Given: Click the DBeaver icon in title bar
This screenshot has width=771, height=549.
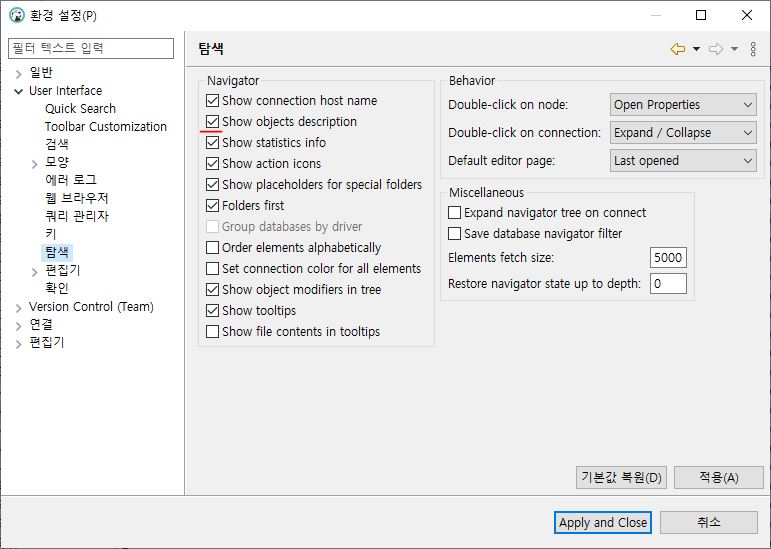Looking at the screenshot, I should 17,15.
